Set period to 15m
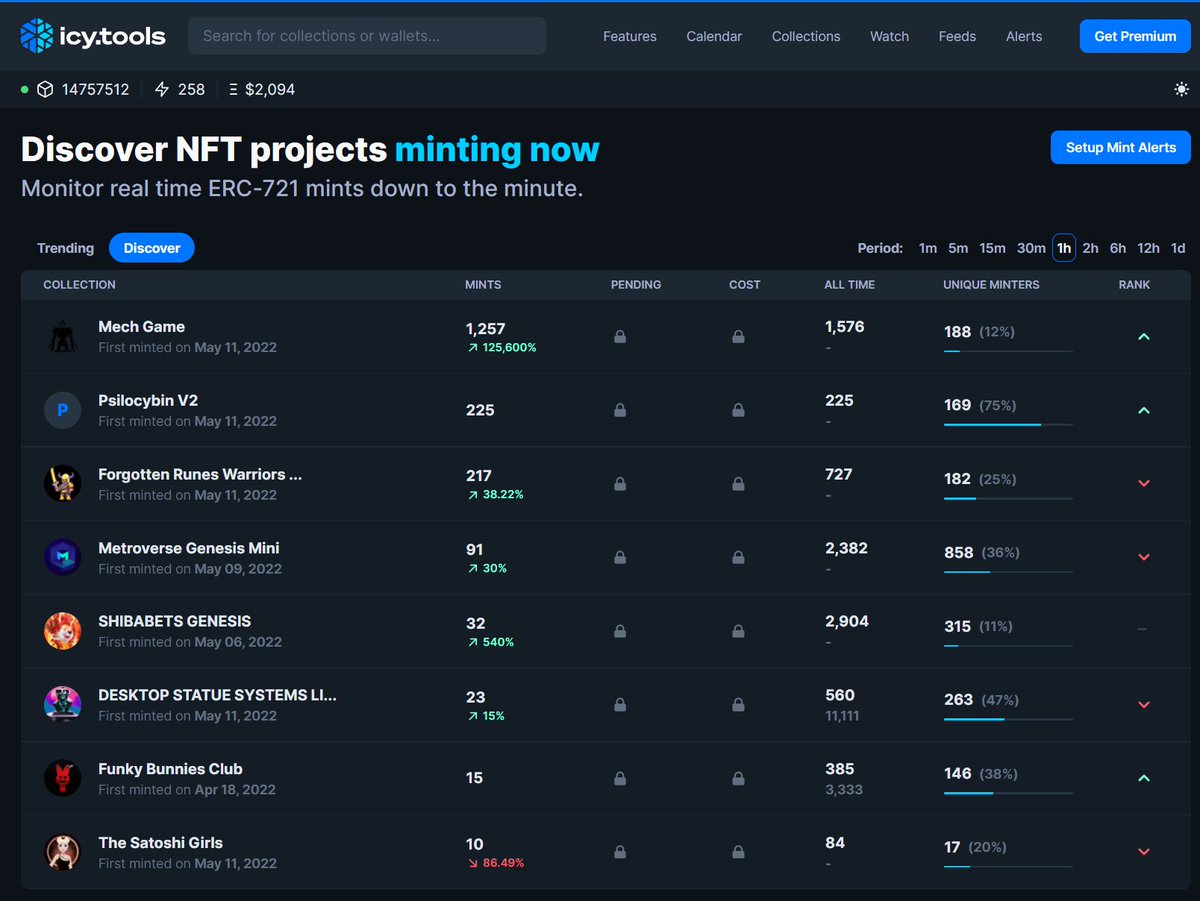This screenshot has width=1200, height=901. [x=993, y=248]
